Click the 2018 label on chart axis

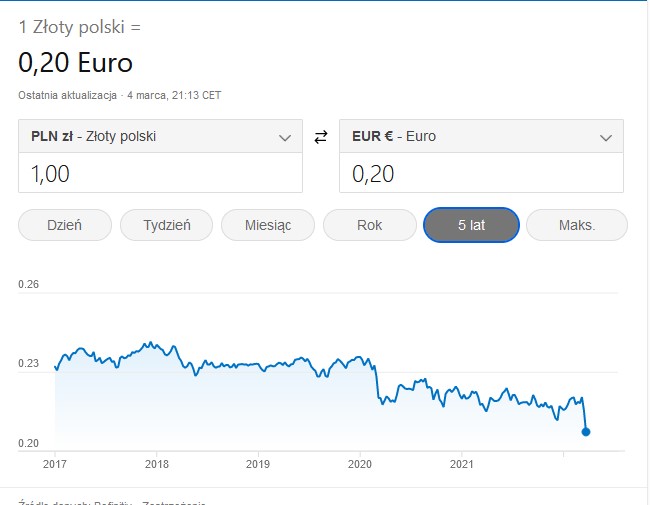pyautogui.click(x=157, y=464)
